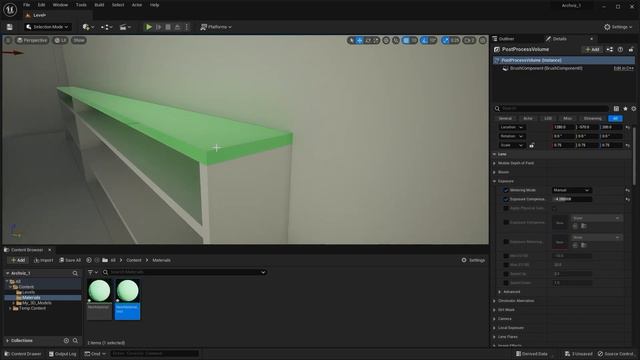Open the Blueprints toolbar dropdown icon
Viewport: 640px width, 360px height.
click(x=107, y=27)
